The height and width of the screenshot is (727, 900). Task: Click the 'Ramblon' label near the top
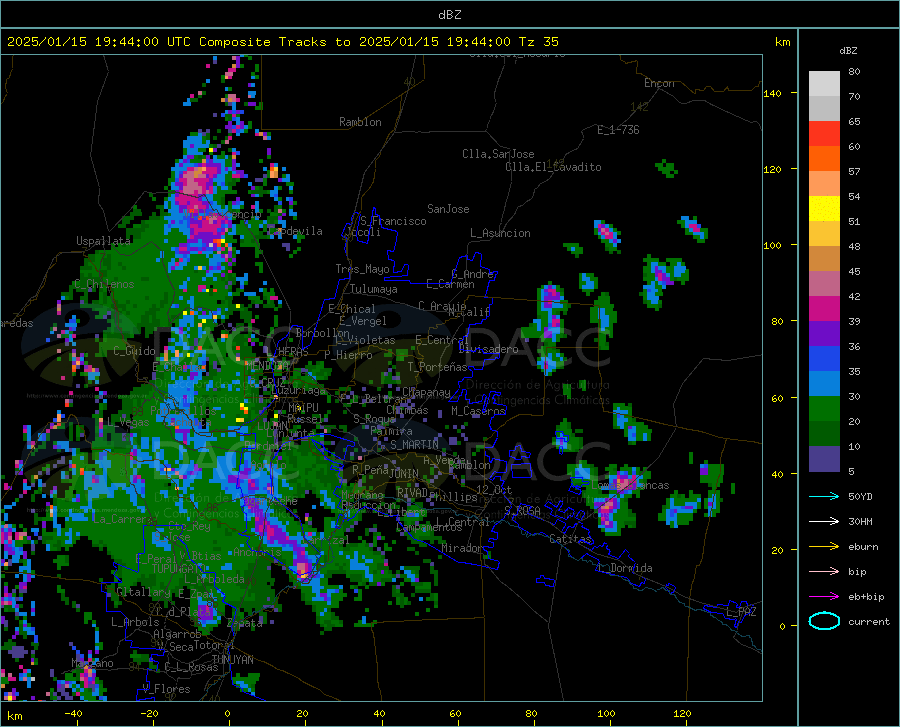point(360,122)
